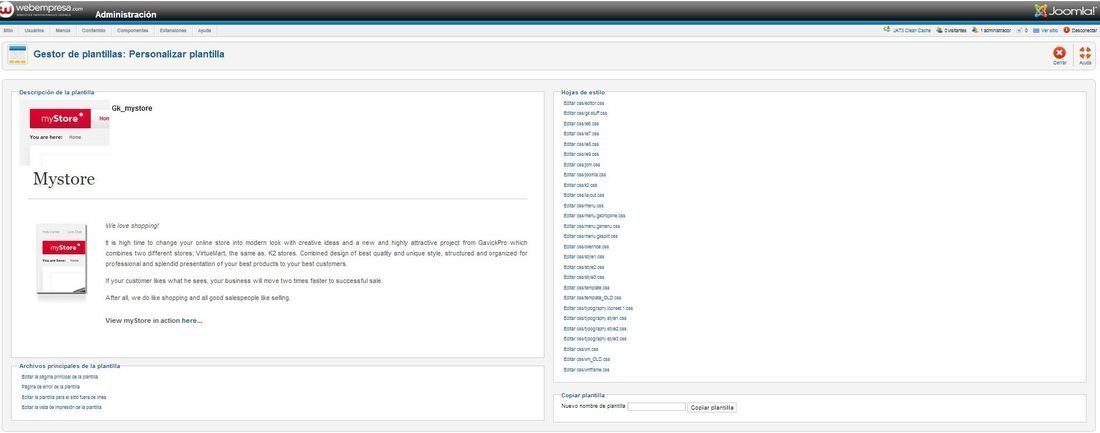Open Editar css/jom.css
The width and height of the screenshot is (1100, 433).
point(582,164)
